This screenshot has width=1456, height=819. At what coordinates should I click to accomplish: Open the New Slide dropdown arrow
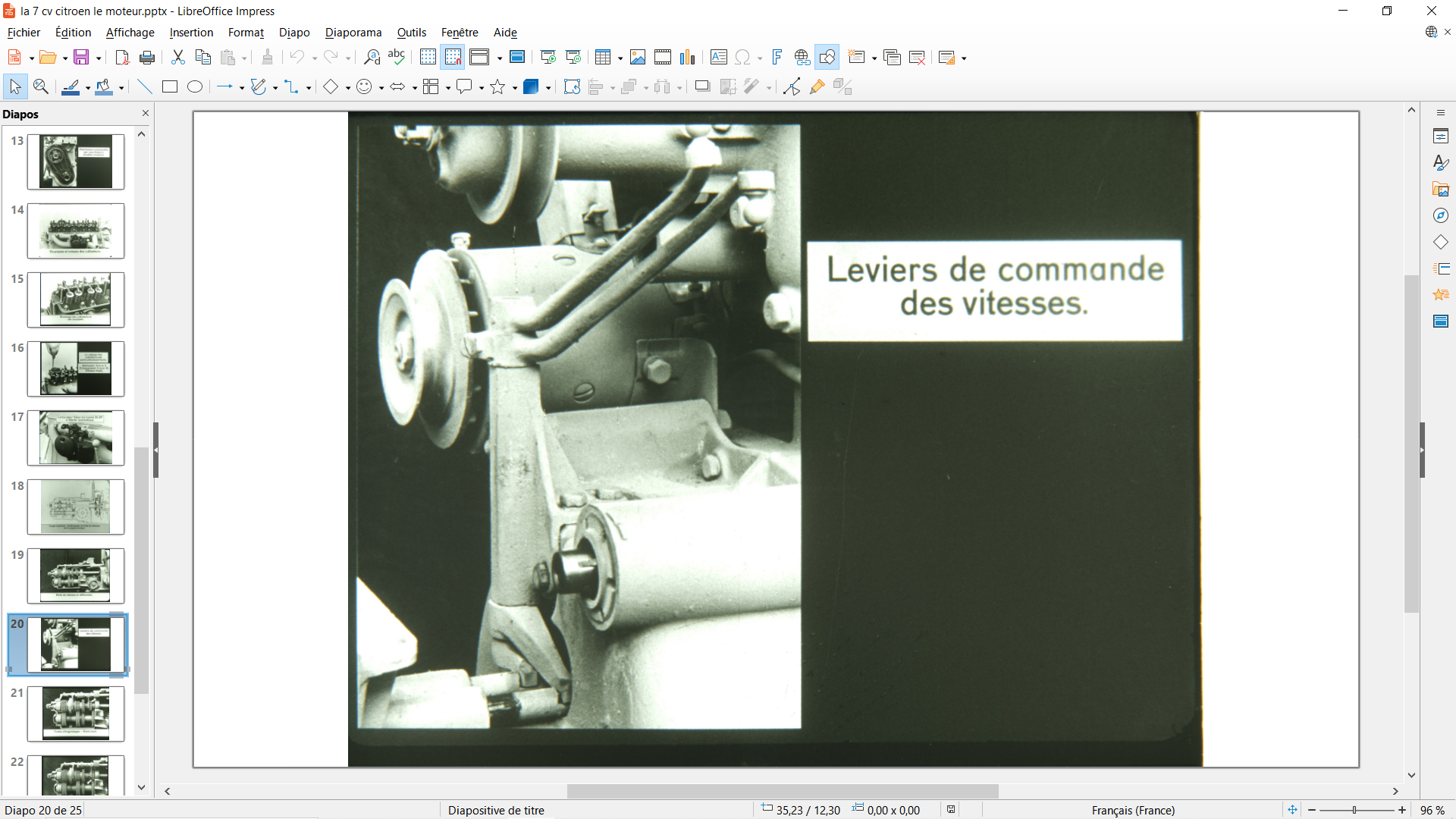click(x=874, y=58)
